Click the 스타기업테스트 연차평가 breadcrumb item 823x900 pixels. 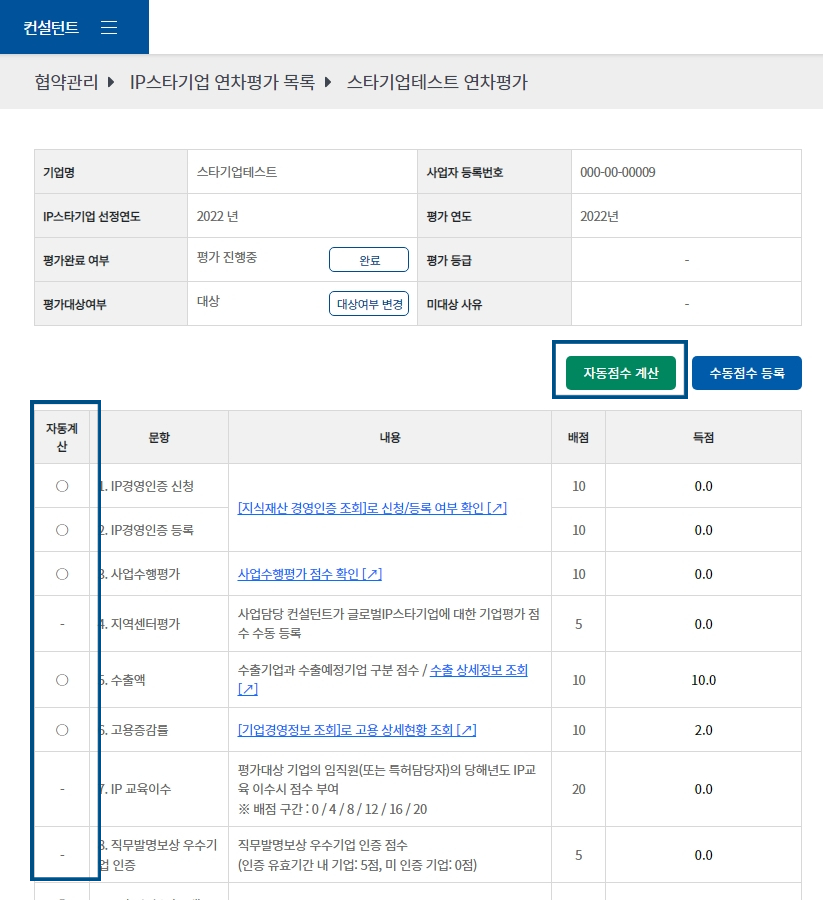coord(437,82)
